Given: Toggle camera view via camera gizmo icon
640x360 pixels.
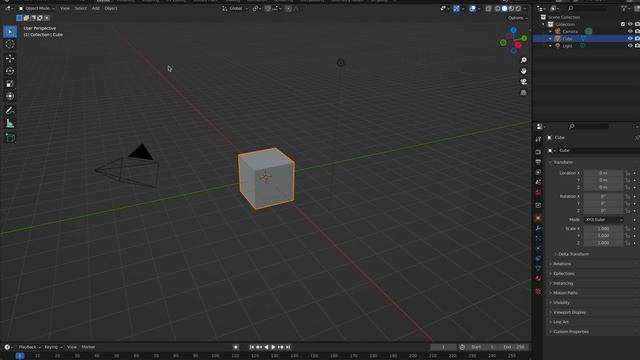Looking at the screenshot, I should pyautogui.click(x=523, y=82).
